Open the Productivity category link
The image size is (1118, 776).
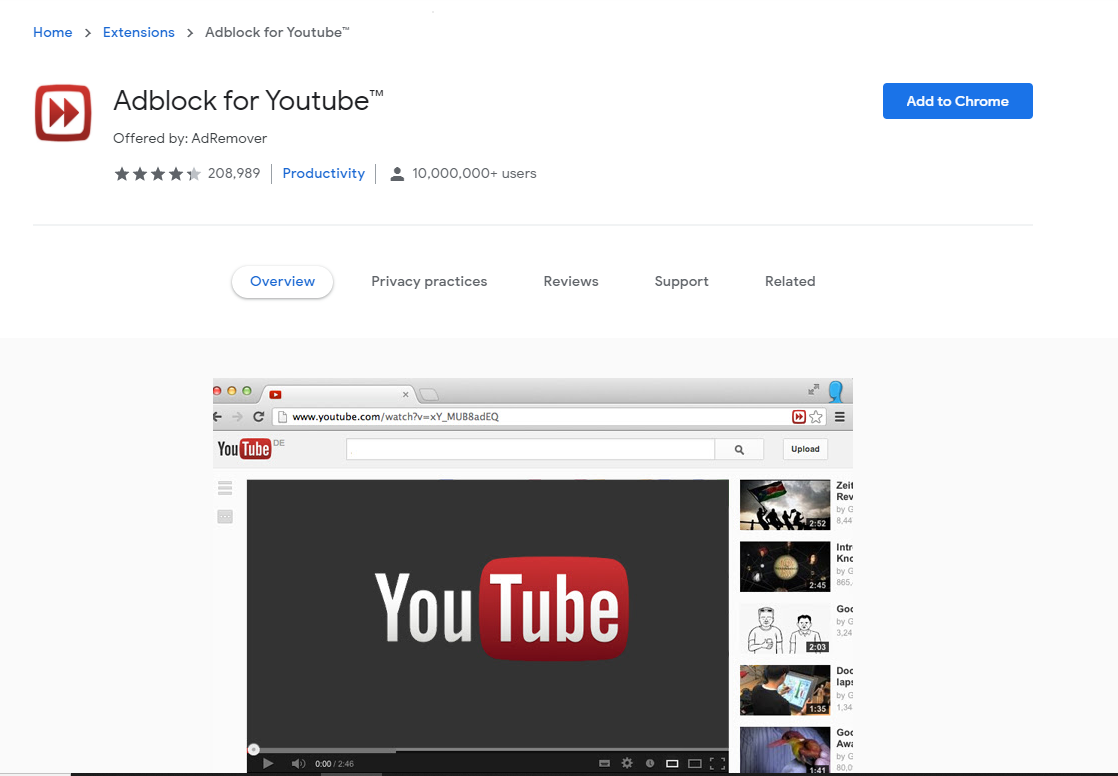324,173
